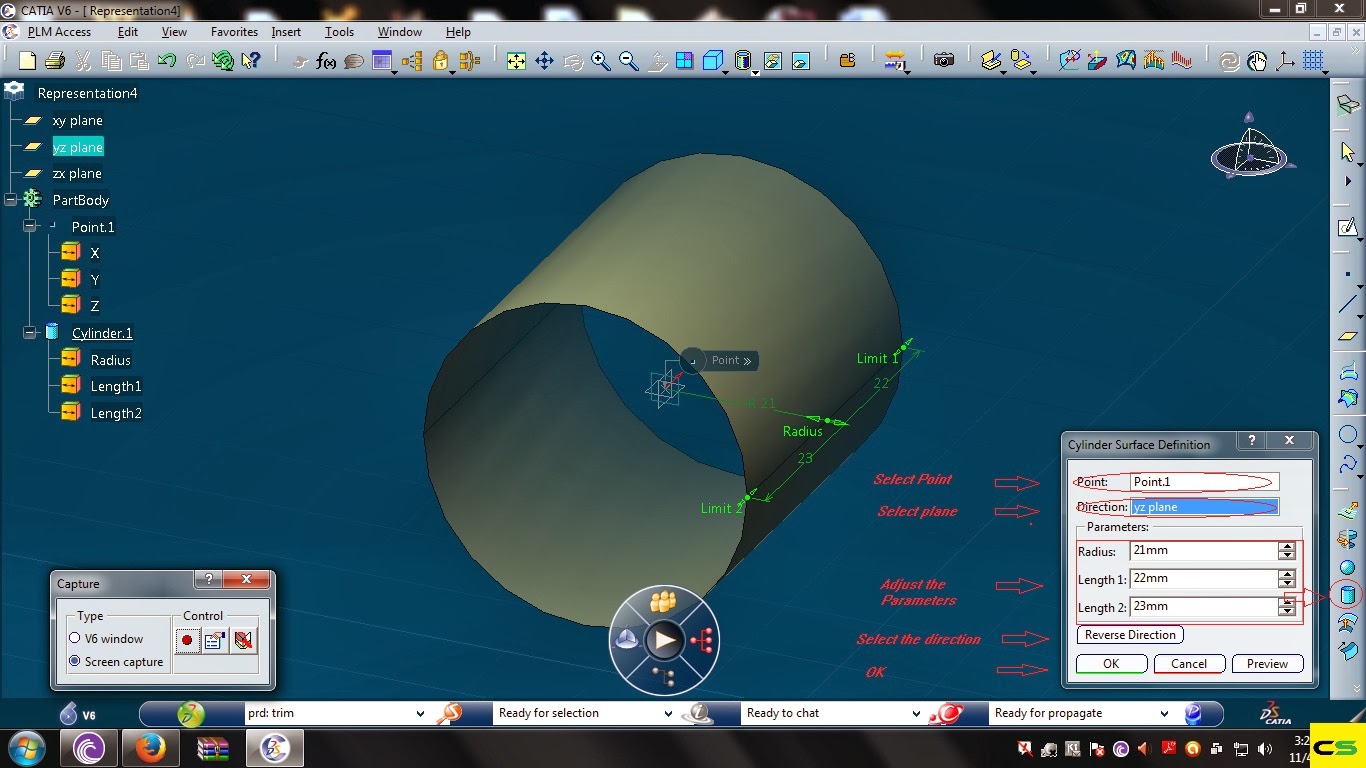The height and width of the screenshot is (768, 1366).
Task: Open the 'Ready to chat' dropdown
Action: pyautogui.click(x=916, y=713)
